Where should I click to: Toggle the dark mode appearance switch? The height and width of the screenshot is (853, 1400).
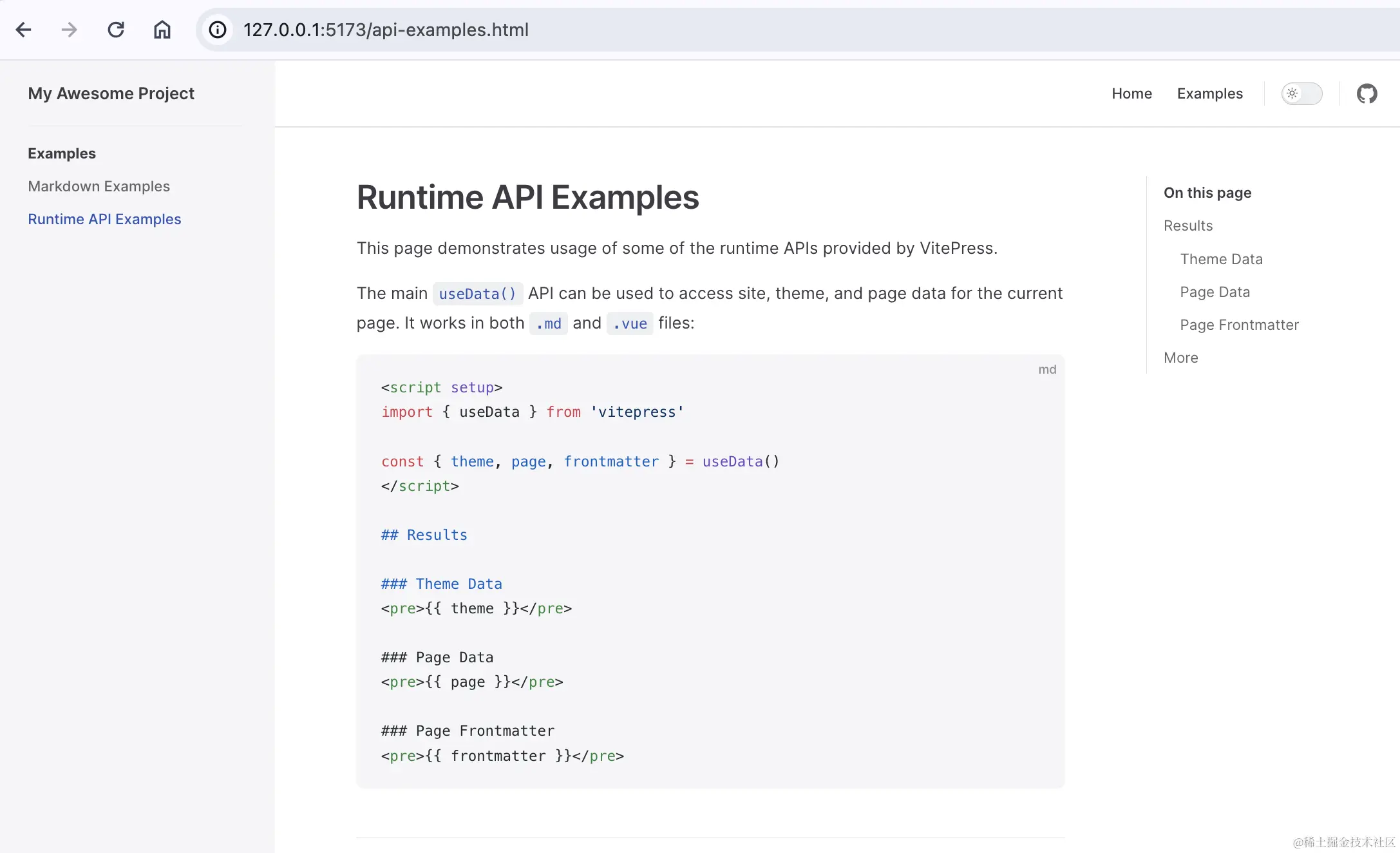(1301, 93)
